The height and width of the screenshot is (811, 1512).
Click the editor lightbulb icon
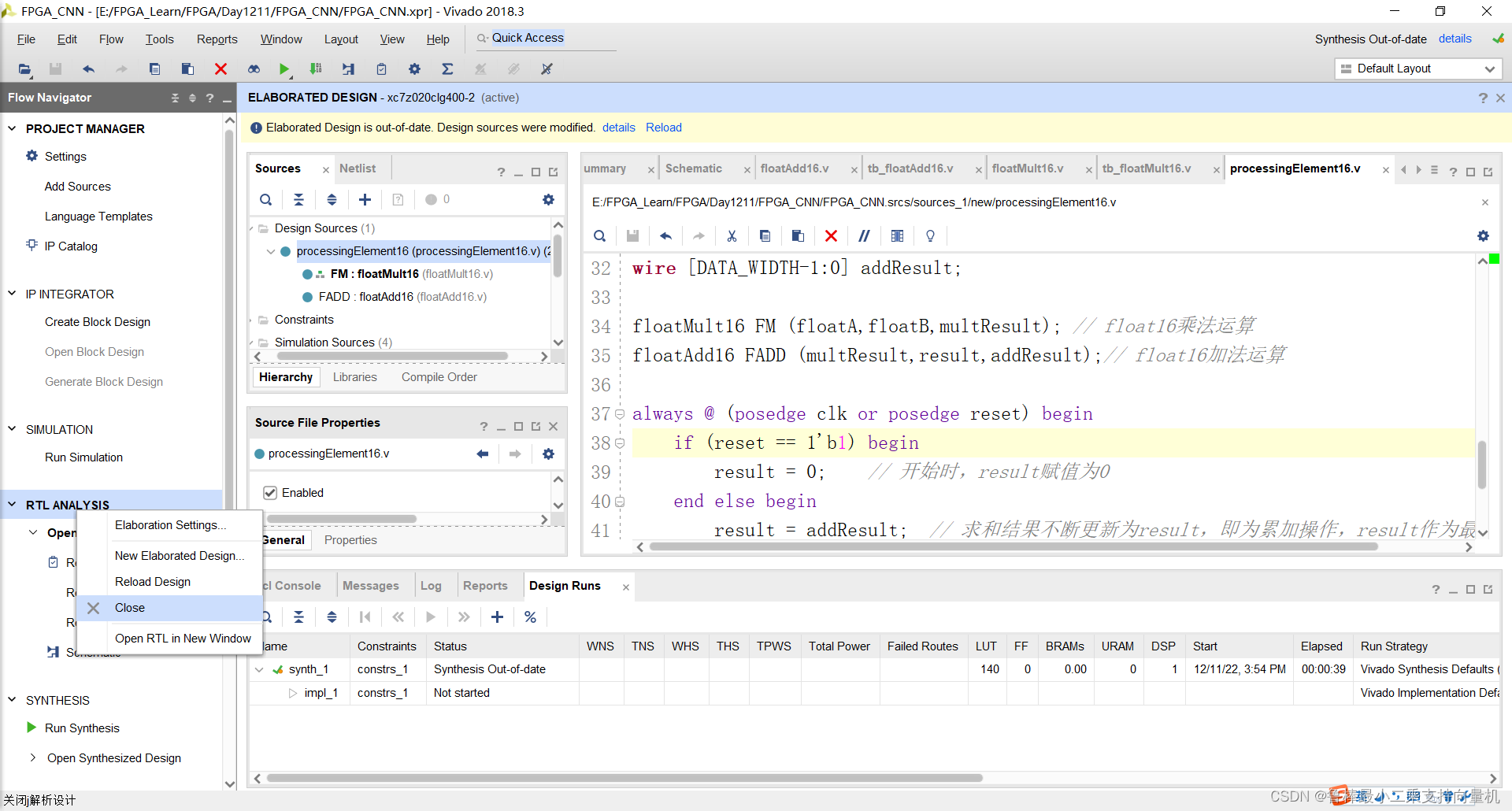930,236
